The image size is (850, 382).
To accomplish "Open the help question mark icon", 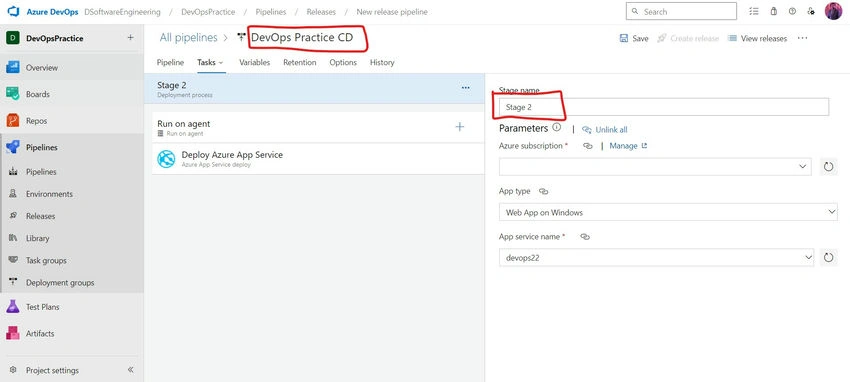I will tap(793, 11).
